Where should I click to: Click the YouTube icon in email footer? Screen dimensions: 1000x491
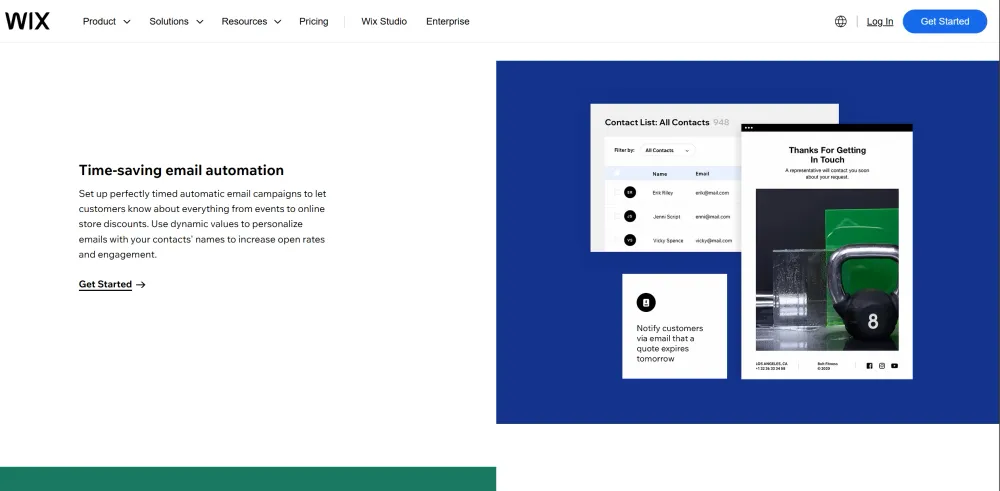[x=894, y=366]
